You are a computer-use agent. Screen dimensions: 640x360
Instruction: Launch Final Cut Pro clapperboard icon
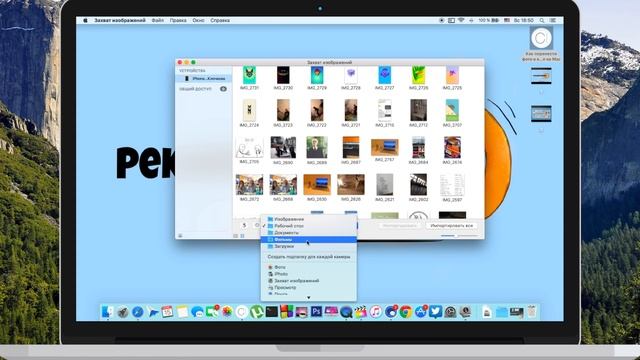pyautogui.click(x=361, y=312)
